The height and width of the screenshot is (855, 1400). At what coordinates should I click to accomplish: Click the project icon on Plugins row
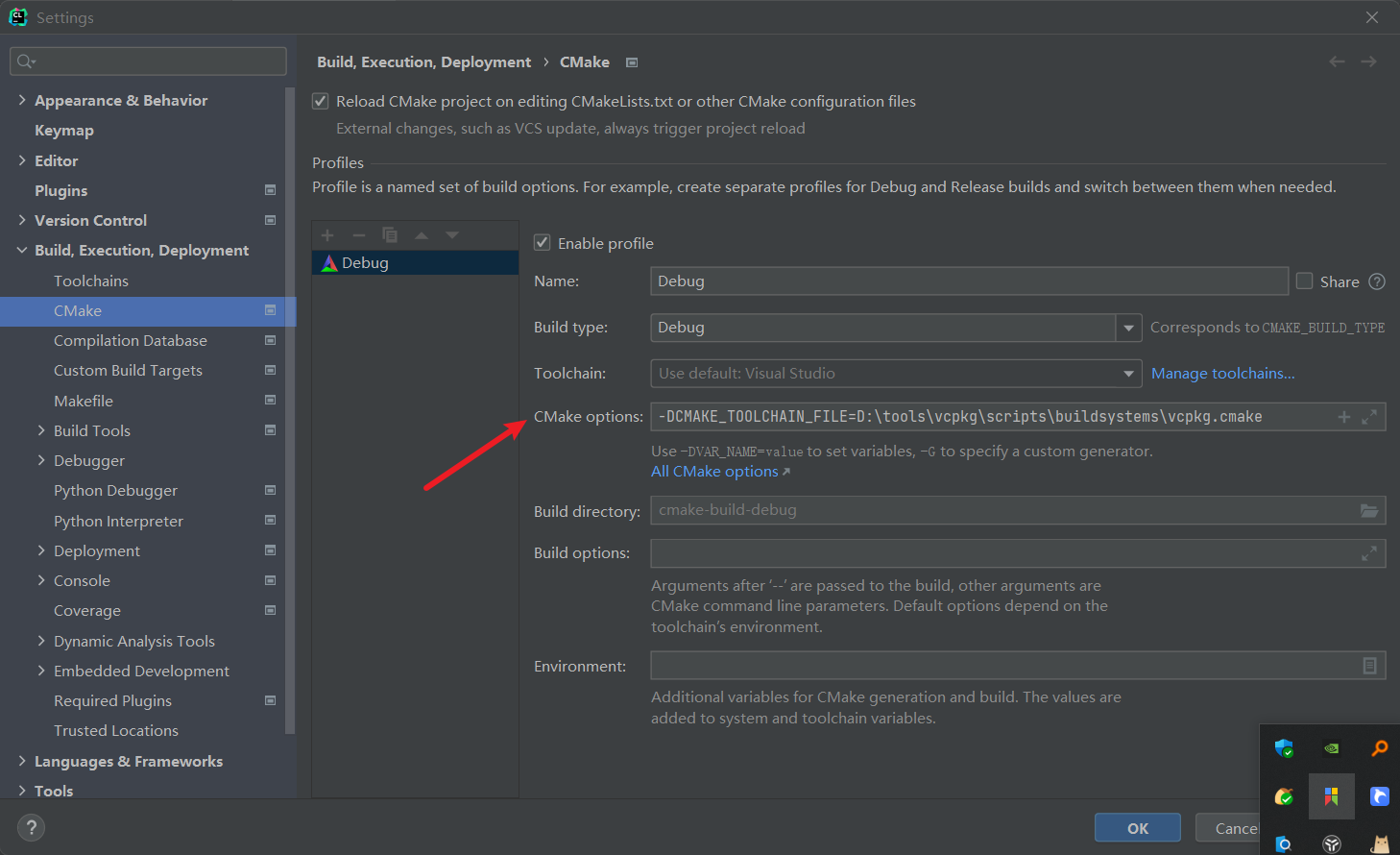pos(271,190)
